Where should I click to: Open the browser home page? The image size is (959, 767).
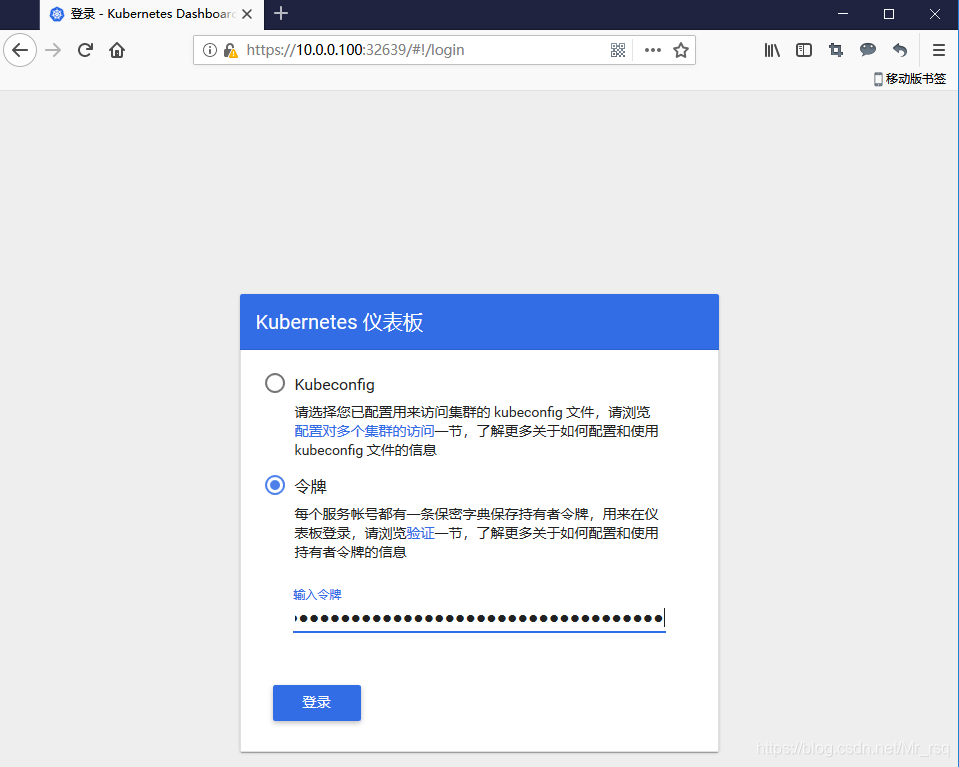coord(116,50)
